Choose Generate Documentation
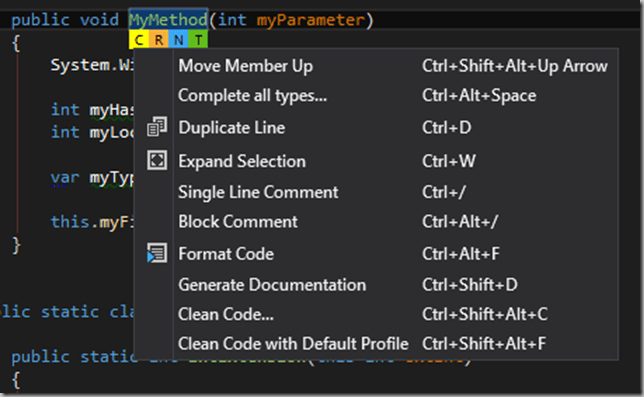Screen dimensions: 644x397 point(376,285)
